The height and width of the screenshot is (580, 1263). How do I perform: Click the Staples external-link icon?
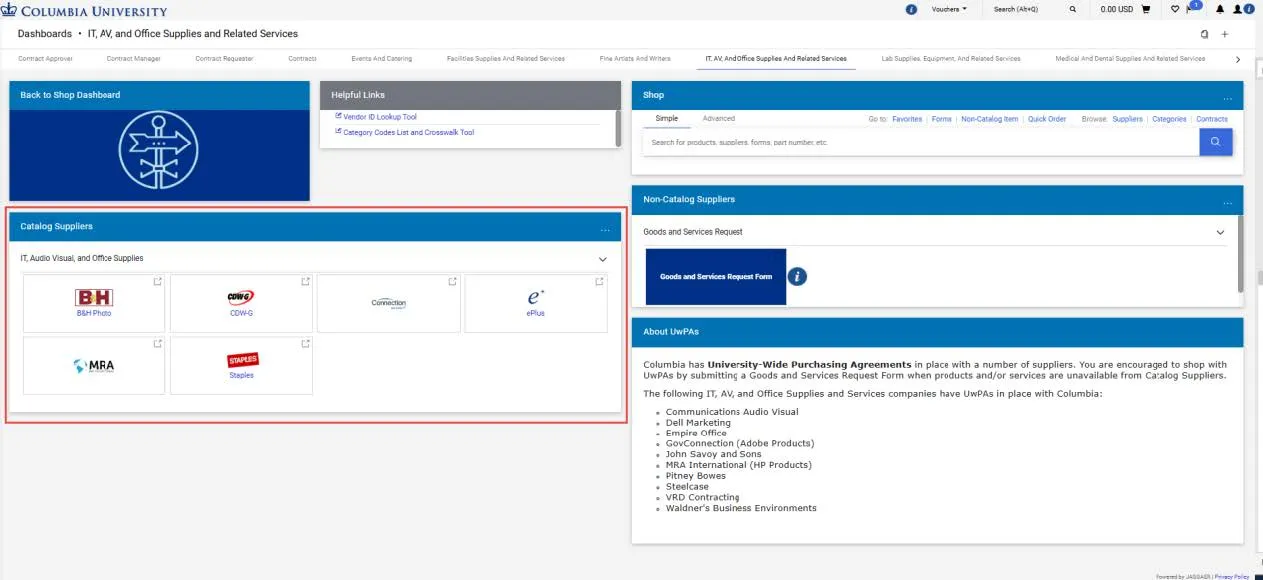click(305, 344)
